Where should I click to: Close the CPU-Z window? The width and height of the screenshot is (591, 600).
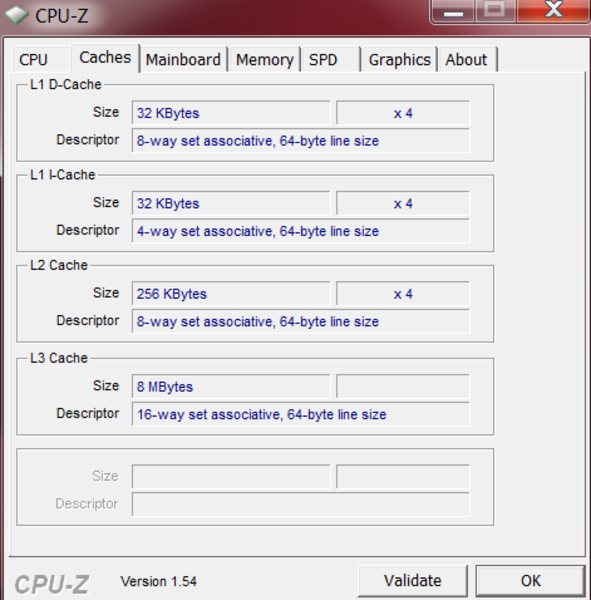tap(553, 11)
